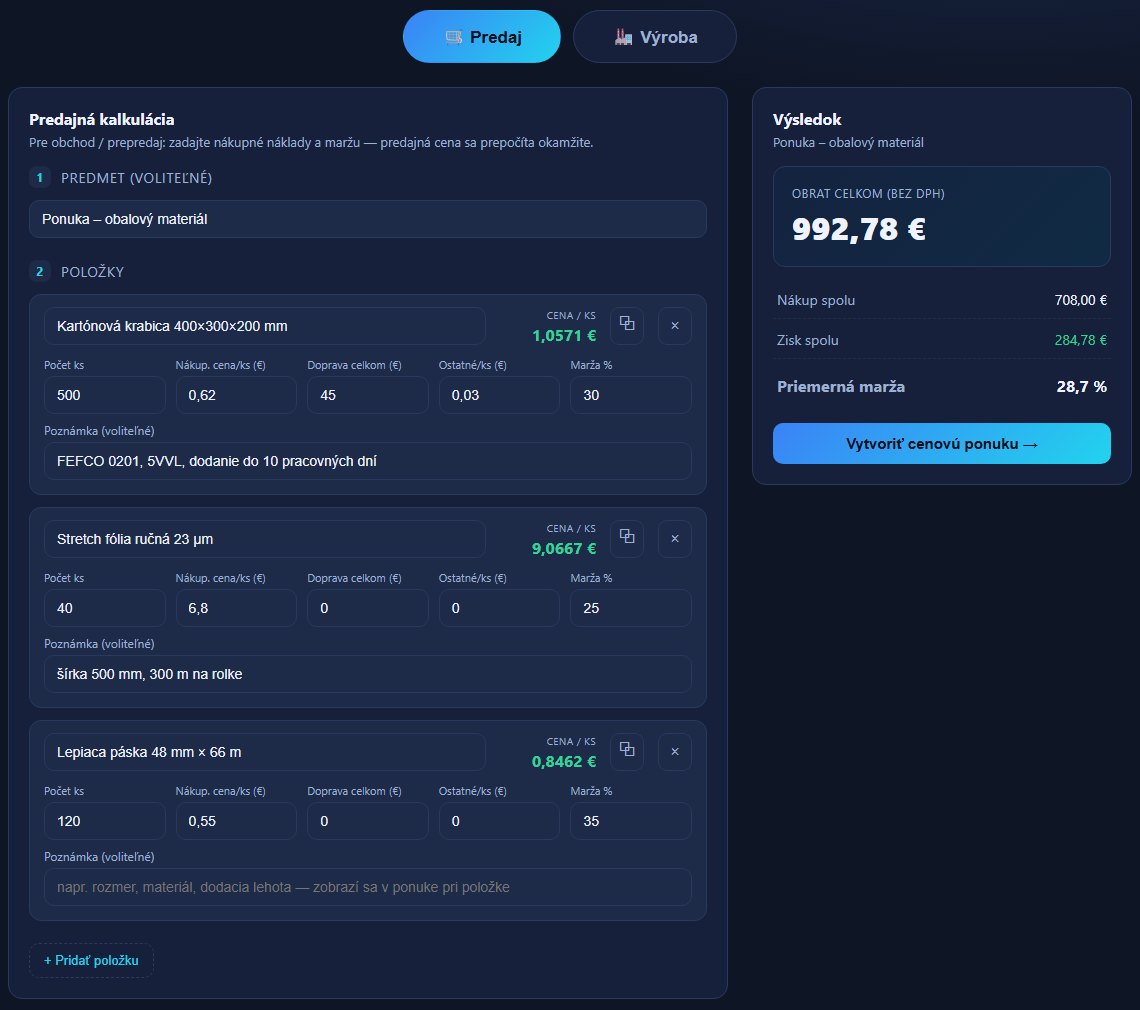The height and width of the screenshot is (1010, 1140).
Task: Edit the note 'FEFCO 0201, 5VVL' field
Action: [368, 461]
